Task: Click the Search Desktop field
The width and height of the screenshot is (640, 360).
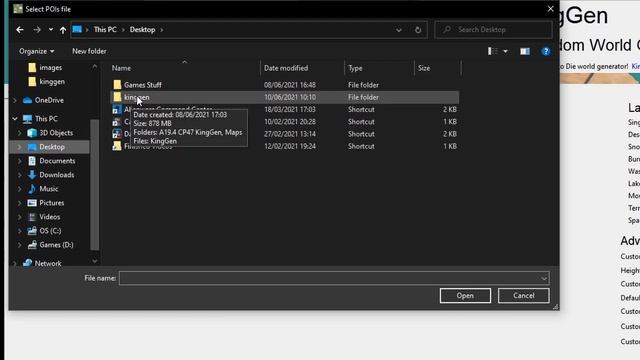Action: point(493,30)
